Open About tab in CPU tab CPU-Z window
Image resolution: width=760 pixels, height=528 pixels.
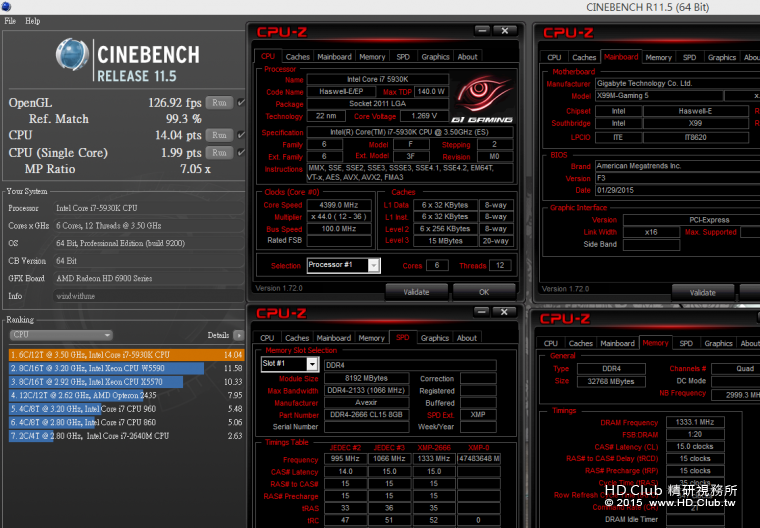pyautogui.click(x=467, y=57)
